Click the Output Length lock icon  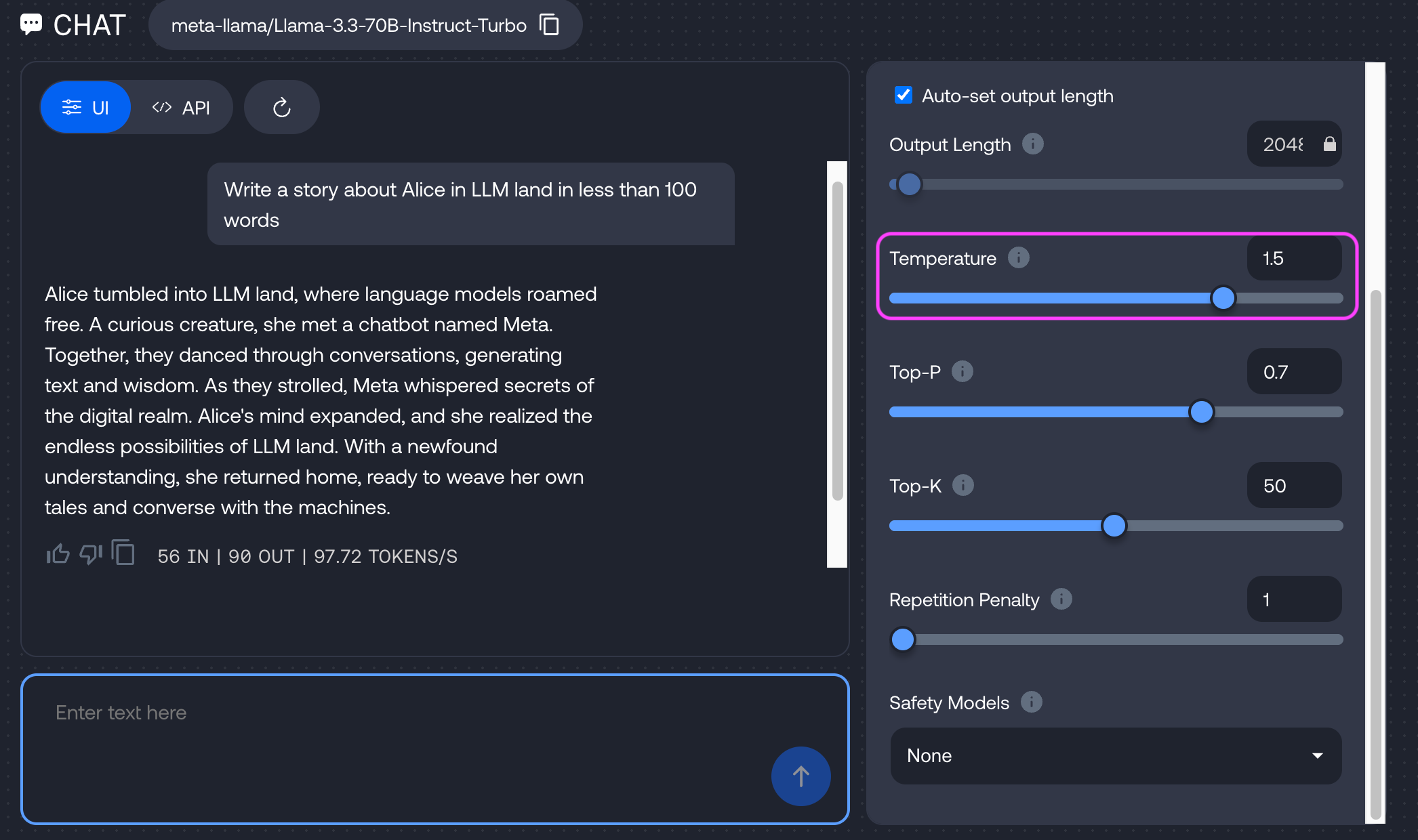(1329, 144)
